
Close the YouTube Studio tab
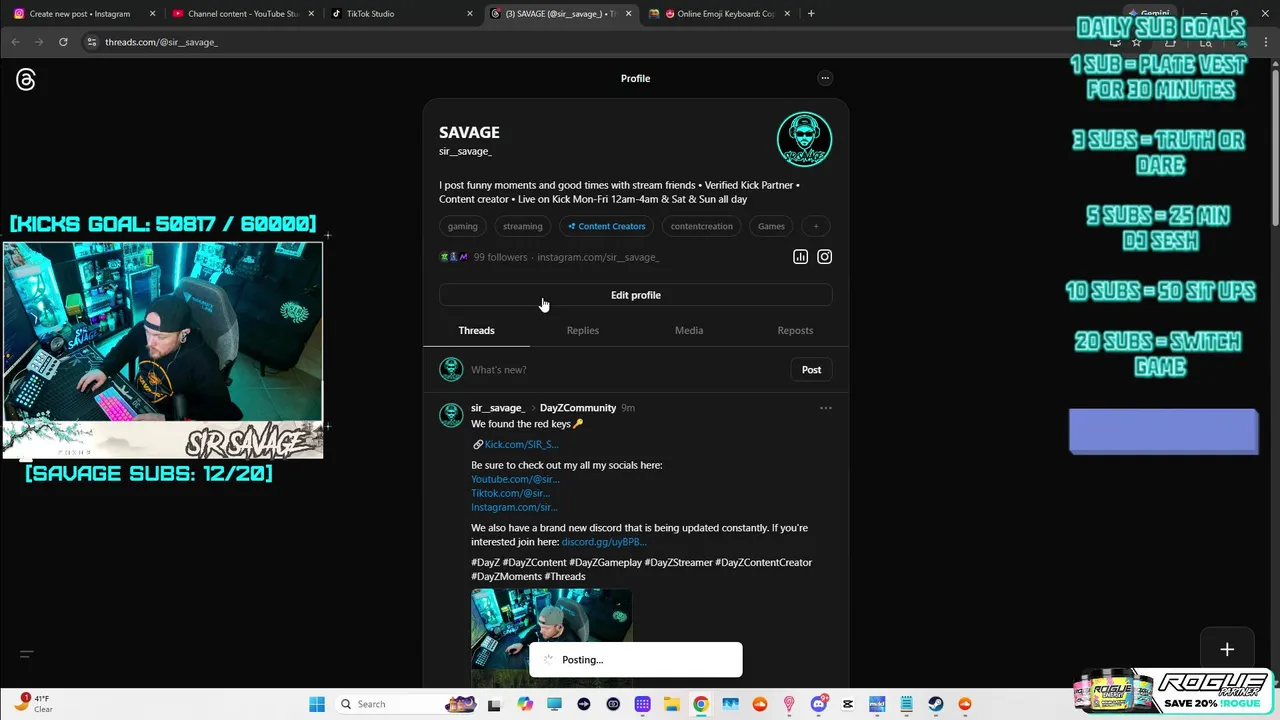(311, 14)
